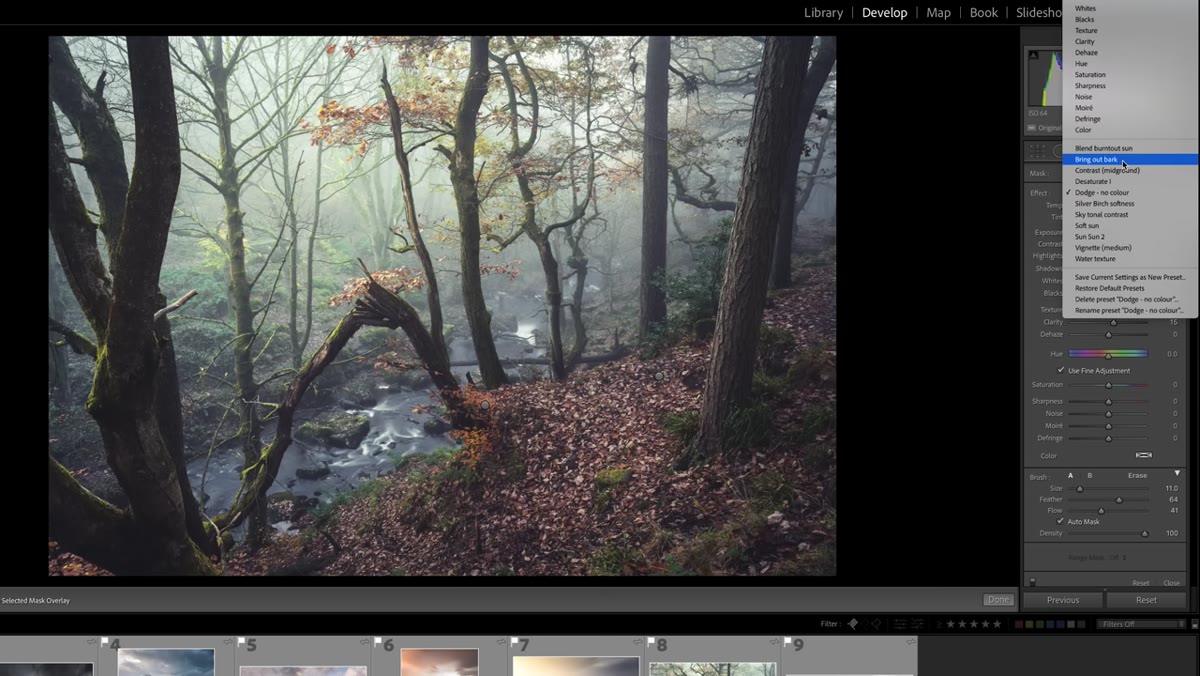This screenshot has height=676, width=1200.
Task: Choose the Hue effect preset
Action: [1130, 63]
